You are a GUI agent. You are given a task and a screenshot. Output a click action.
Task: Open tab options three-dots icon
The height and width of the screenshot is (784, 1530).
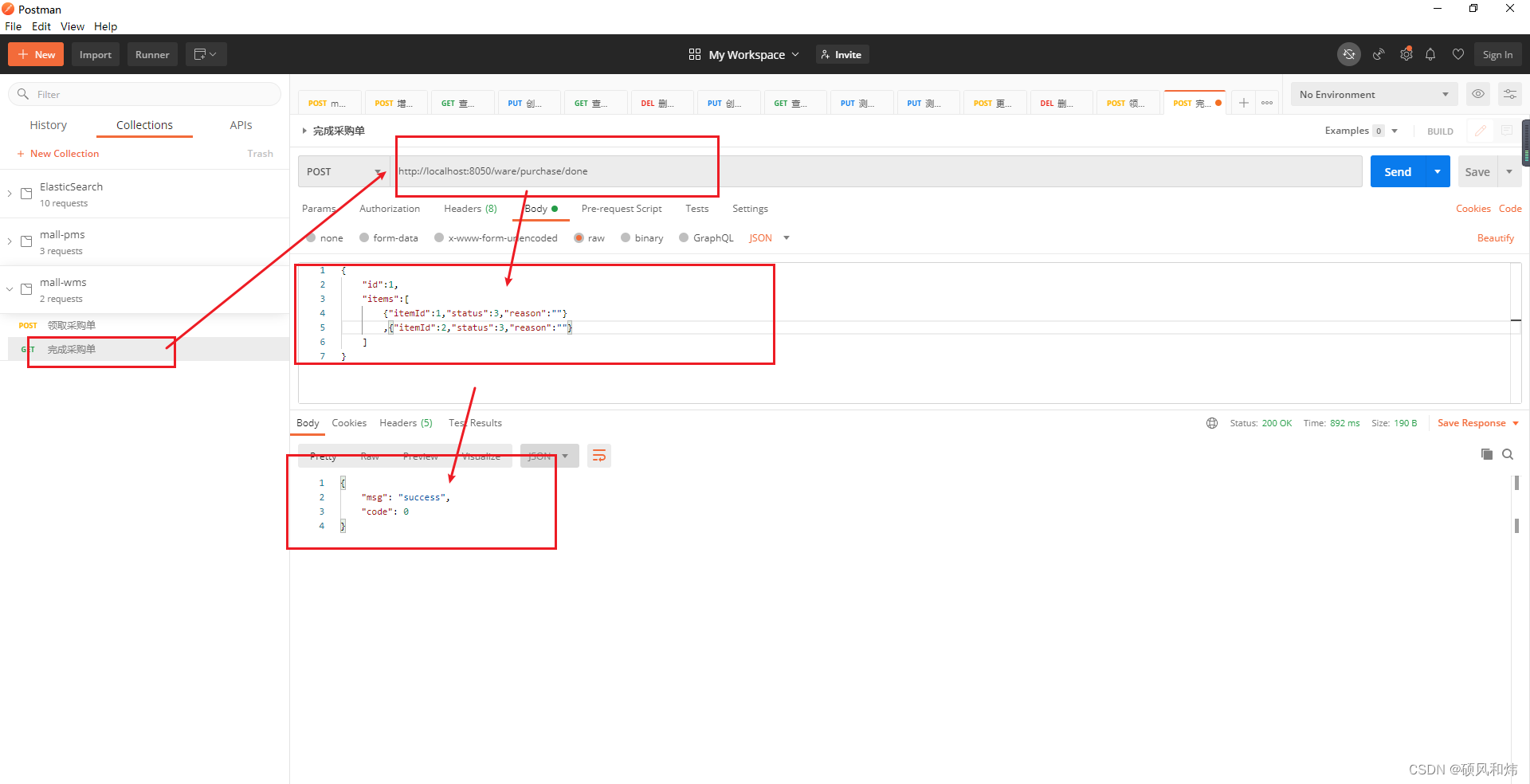coord(1267,103)
